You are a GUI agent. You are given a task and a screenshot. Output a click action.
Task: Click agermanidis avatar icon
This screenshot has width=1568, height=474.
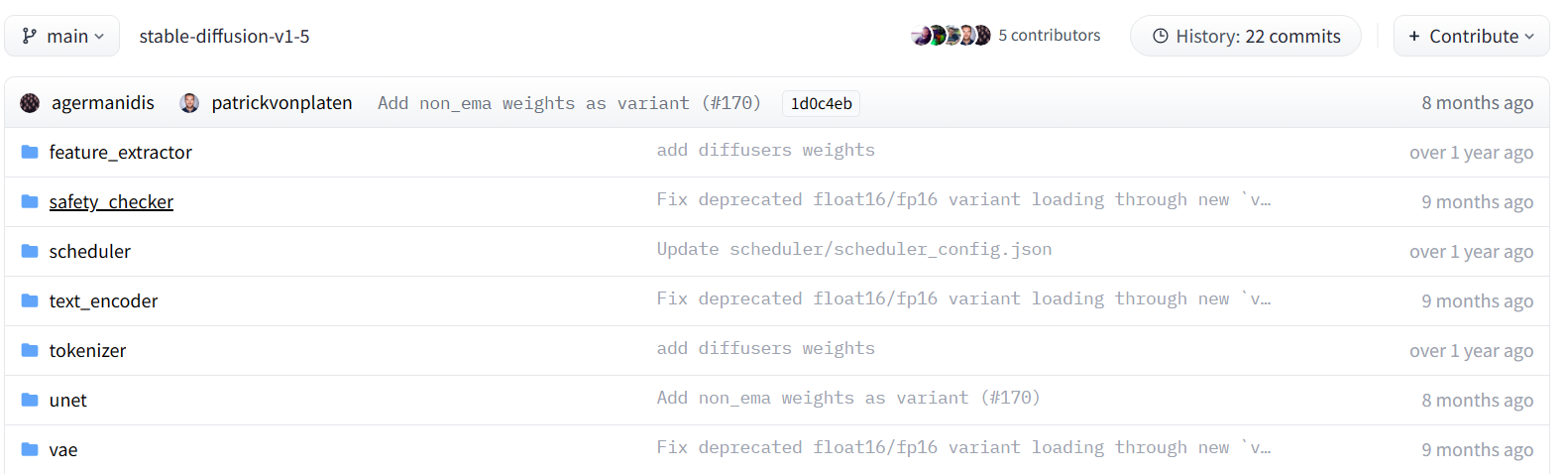30,103
